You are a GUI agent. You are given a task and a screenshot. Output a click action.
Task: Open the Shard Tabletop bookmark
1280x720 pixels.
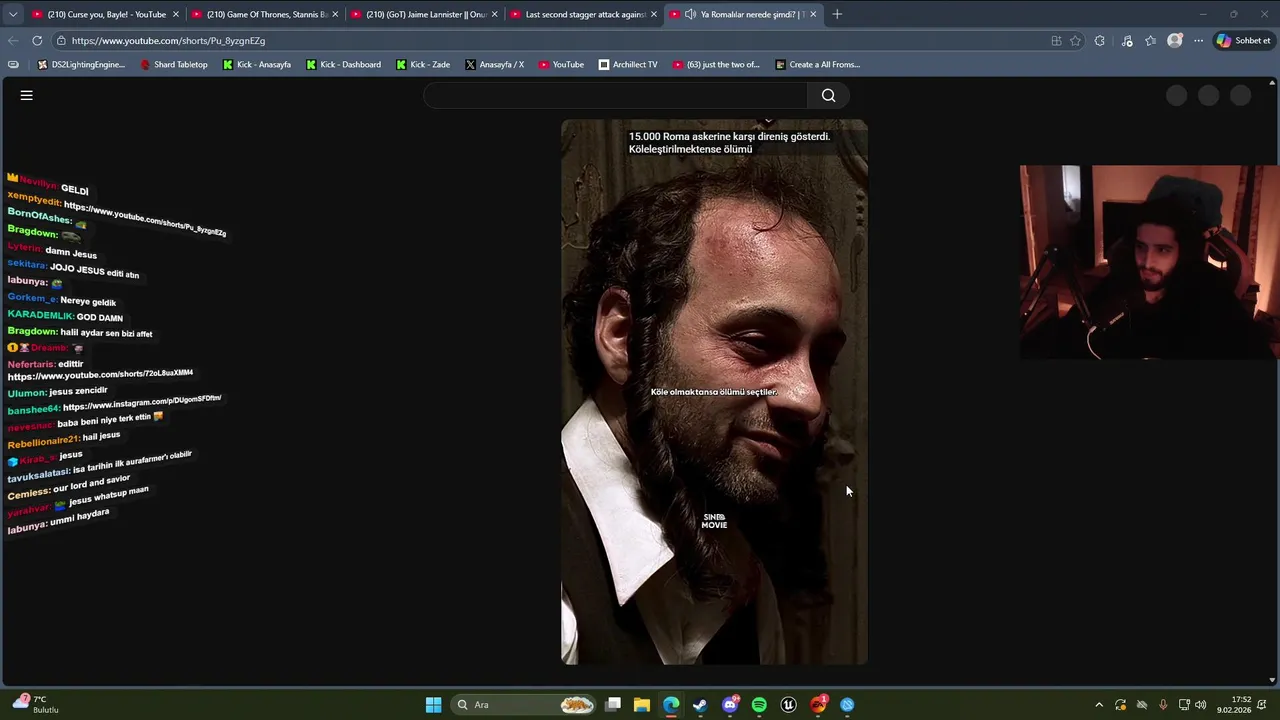[x=174, y=65]
